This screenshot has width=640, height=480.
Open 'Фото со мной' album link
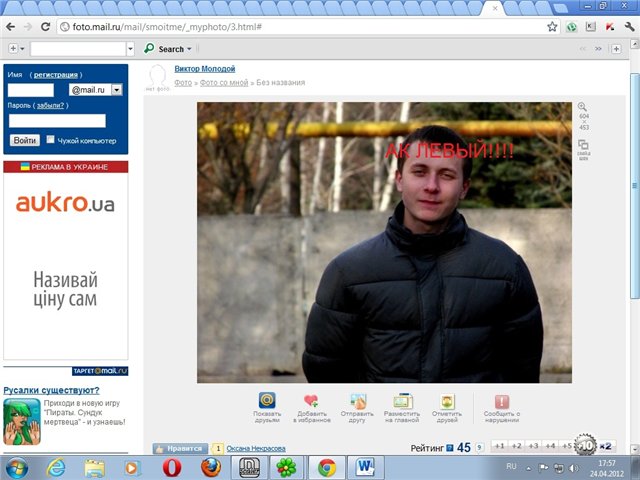(x=224, y=83)
